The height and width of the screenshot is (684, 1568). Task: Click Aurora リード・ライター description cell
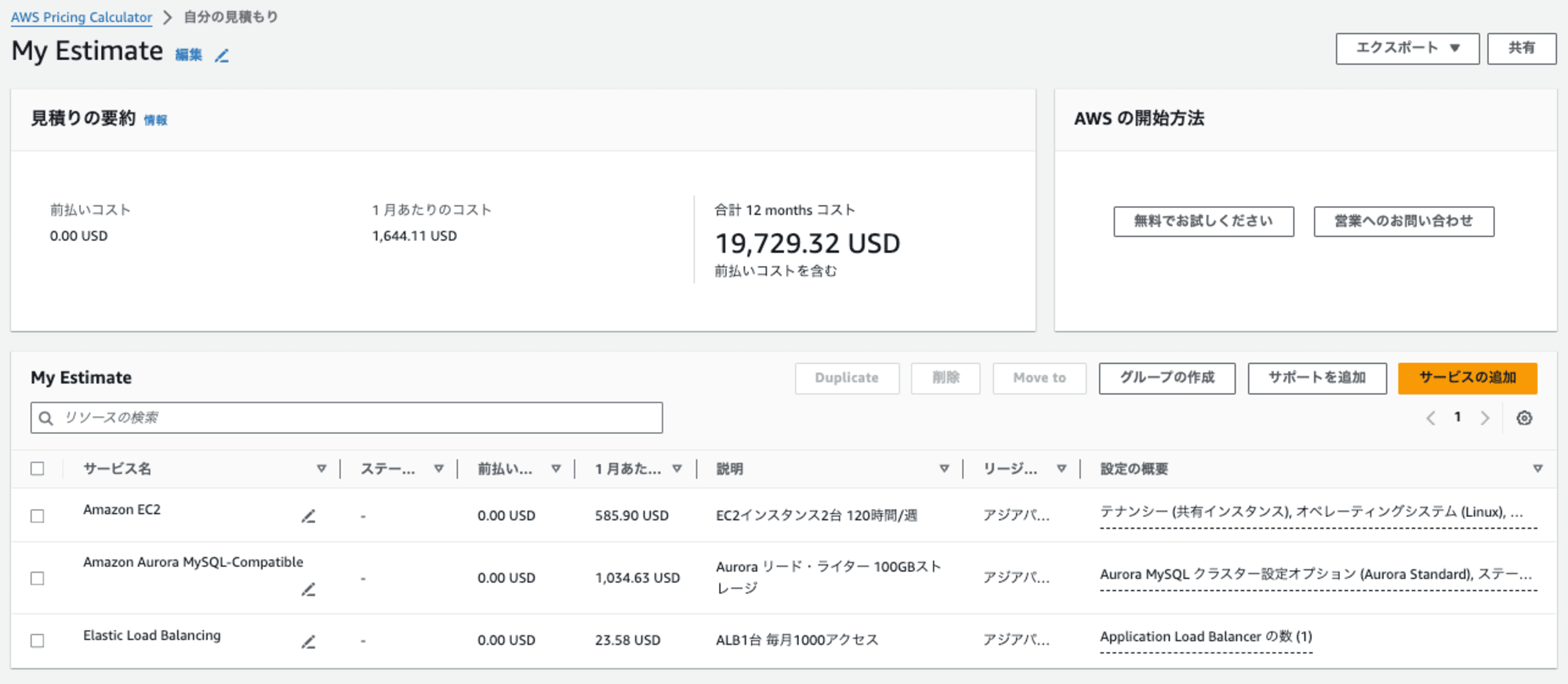828,577
